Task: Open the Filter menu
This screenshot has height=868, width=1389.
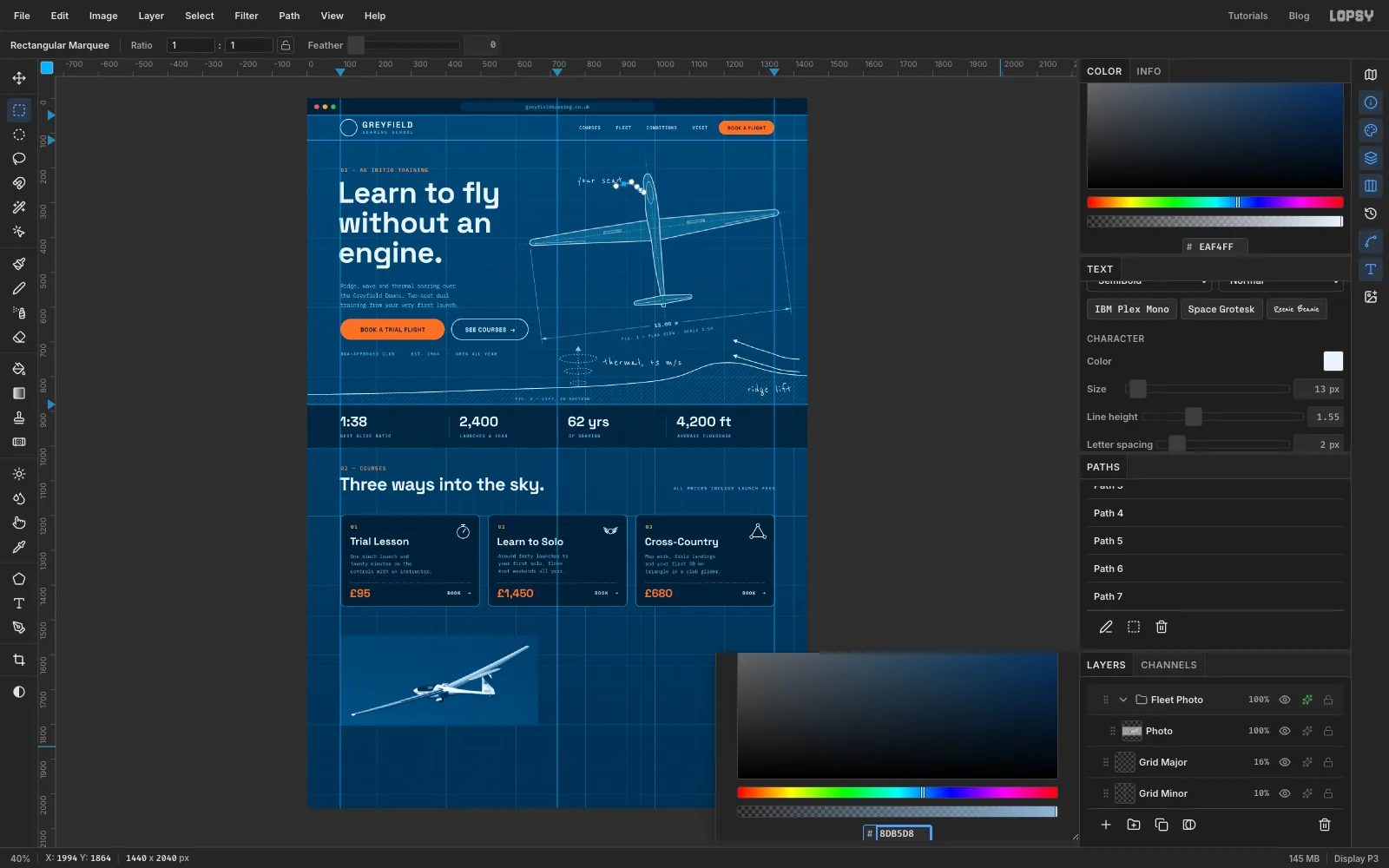Action: click(247, 16)
